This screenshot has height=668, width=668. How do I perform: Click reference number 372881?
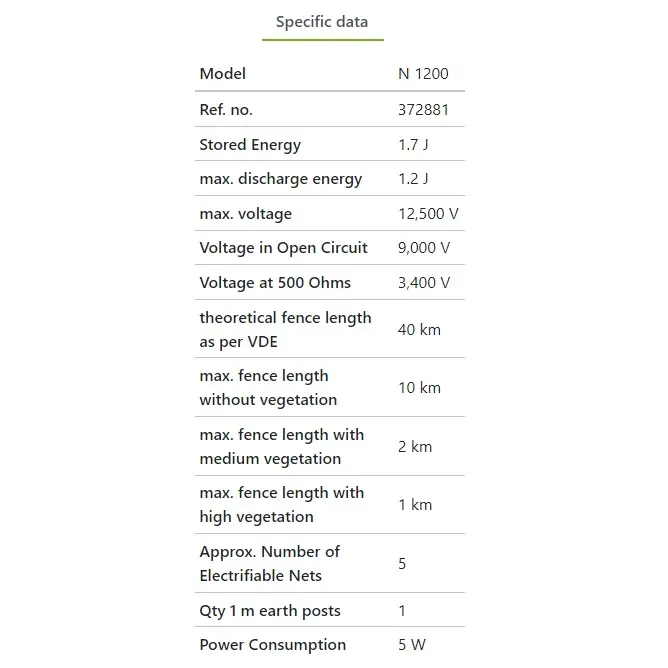423,110
